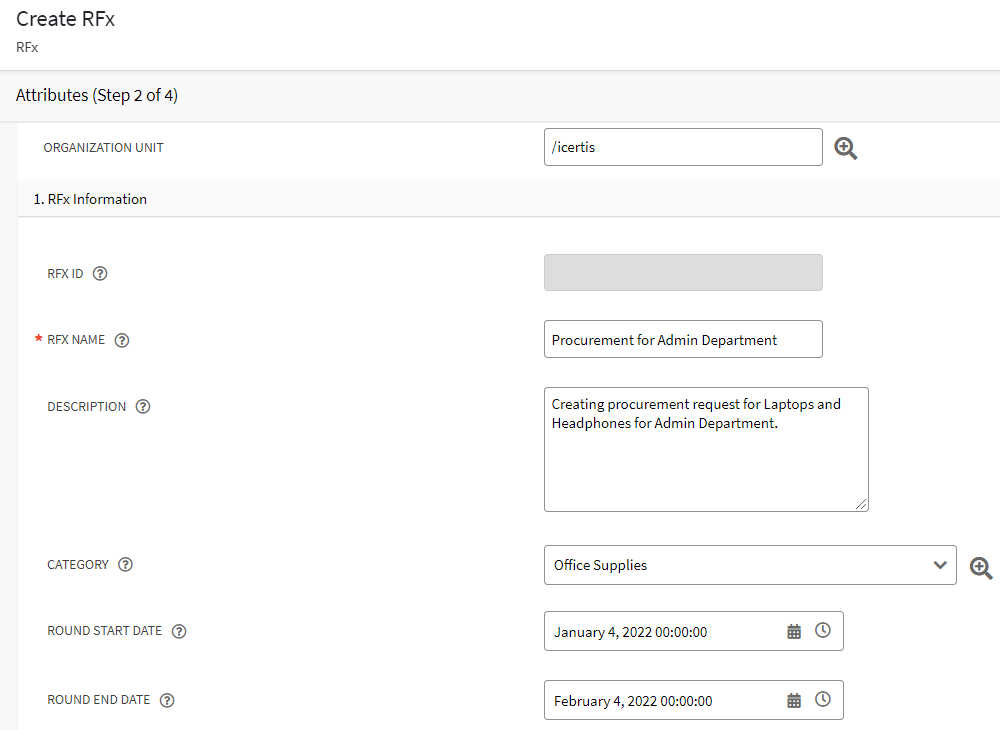This screenshot has width=1000, height=730.
Task: Click the help icon beside DESCRIPTION
Action: (143, 407)
